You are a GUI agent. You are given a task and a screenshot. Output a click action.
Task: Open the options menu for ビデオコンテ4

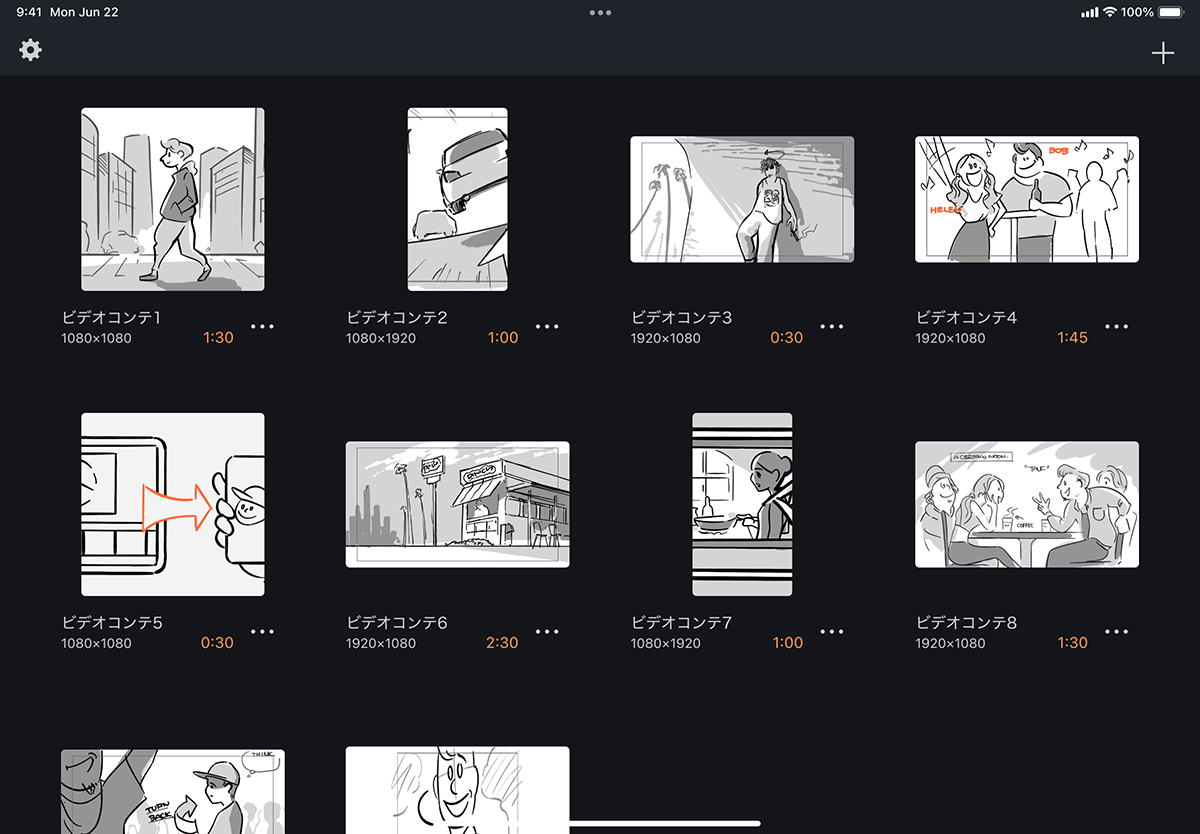coord(1115,325)
